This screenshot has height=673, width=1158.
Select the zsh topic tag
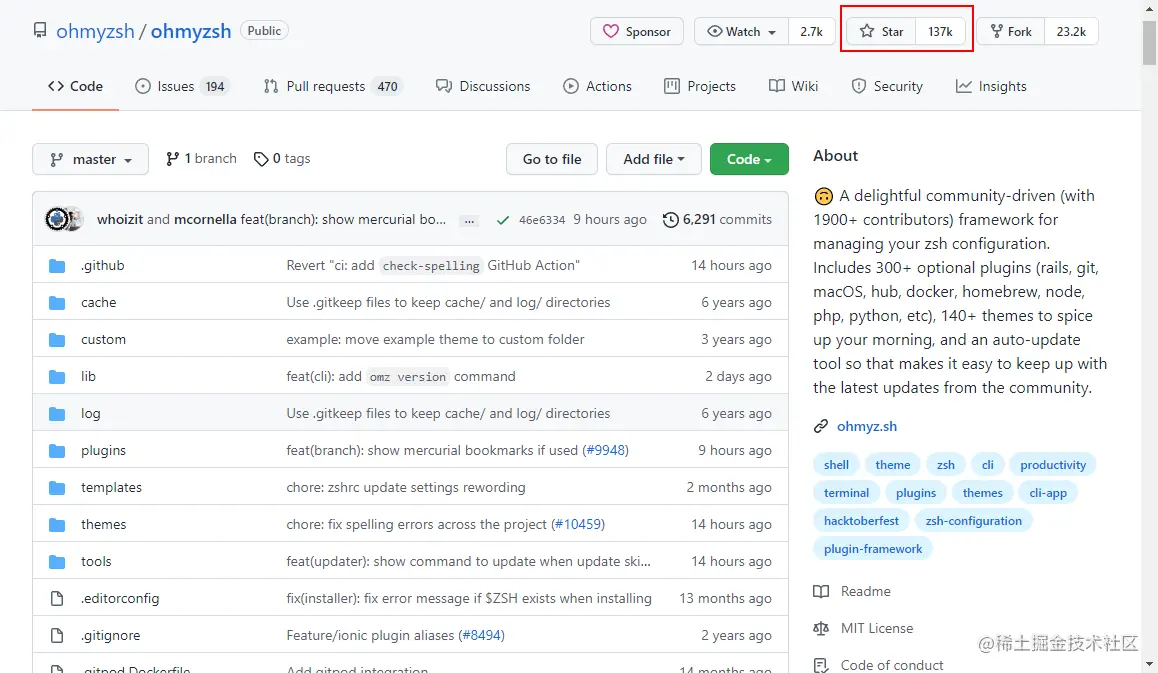pos(945,465)
